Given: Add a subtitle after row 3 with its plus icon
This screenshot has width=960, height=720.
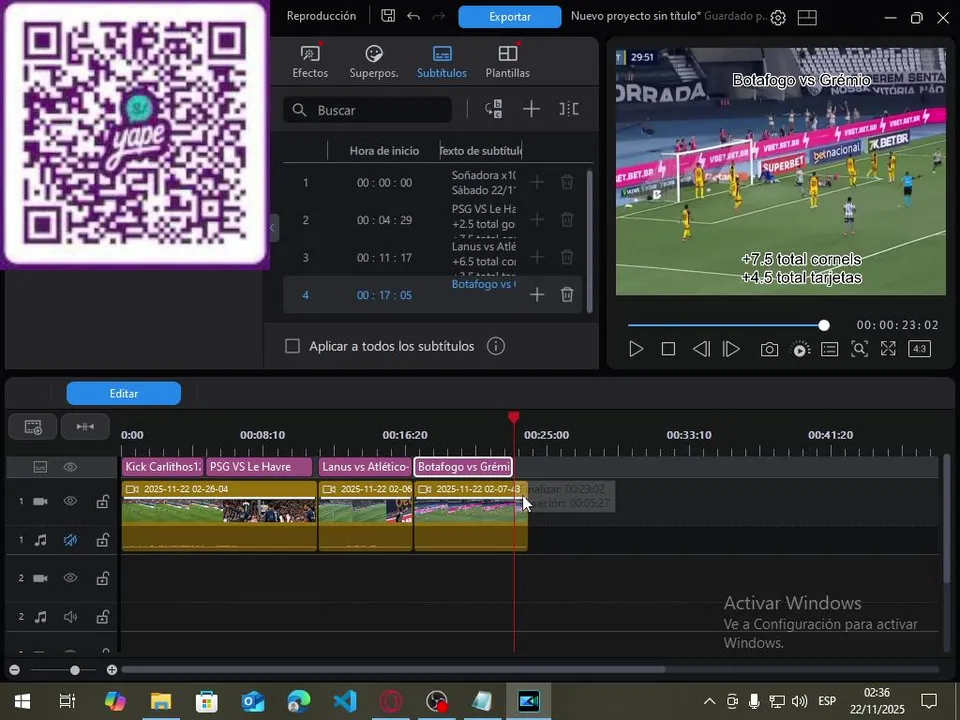Looking at the screenshot, I should [537, 257].
